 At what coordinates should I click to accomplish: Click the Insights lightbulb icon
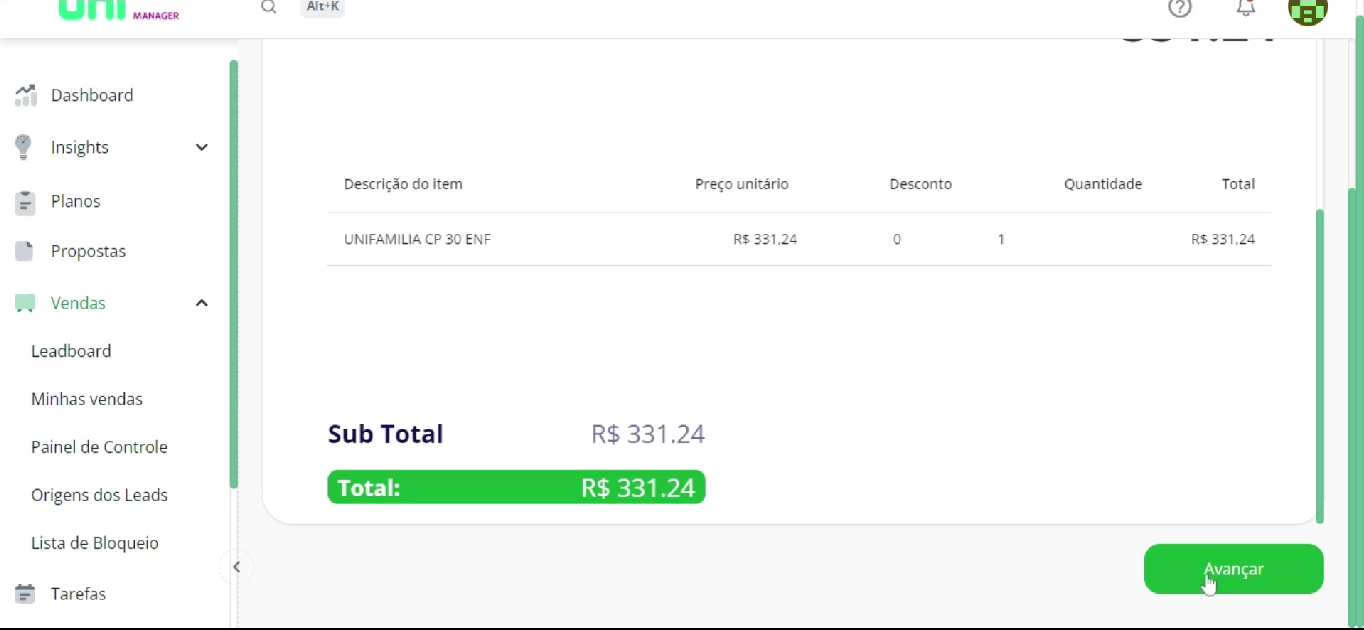click(x=25, y=147)
